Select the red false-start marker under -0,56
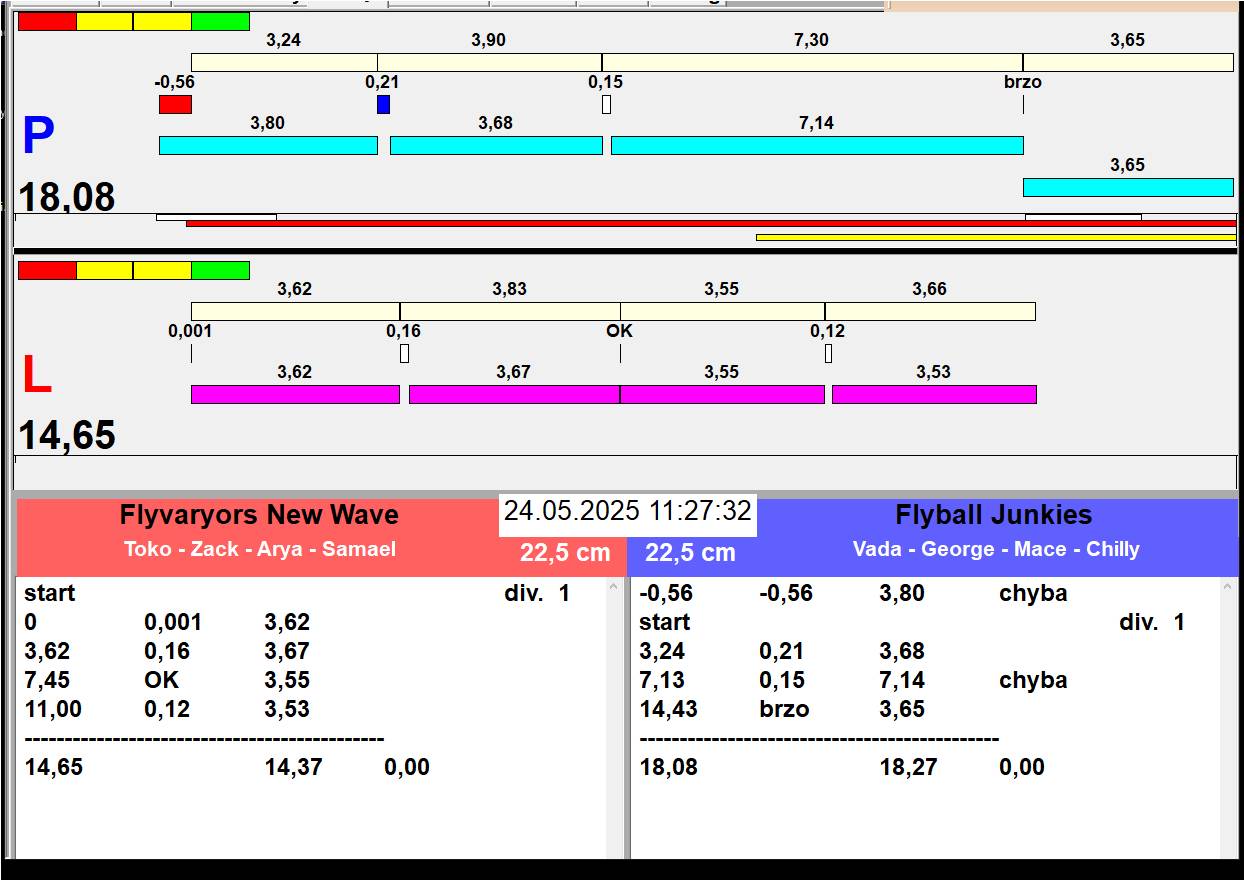 coord(175,104)
